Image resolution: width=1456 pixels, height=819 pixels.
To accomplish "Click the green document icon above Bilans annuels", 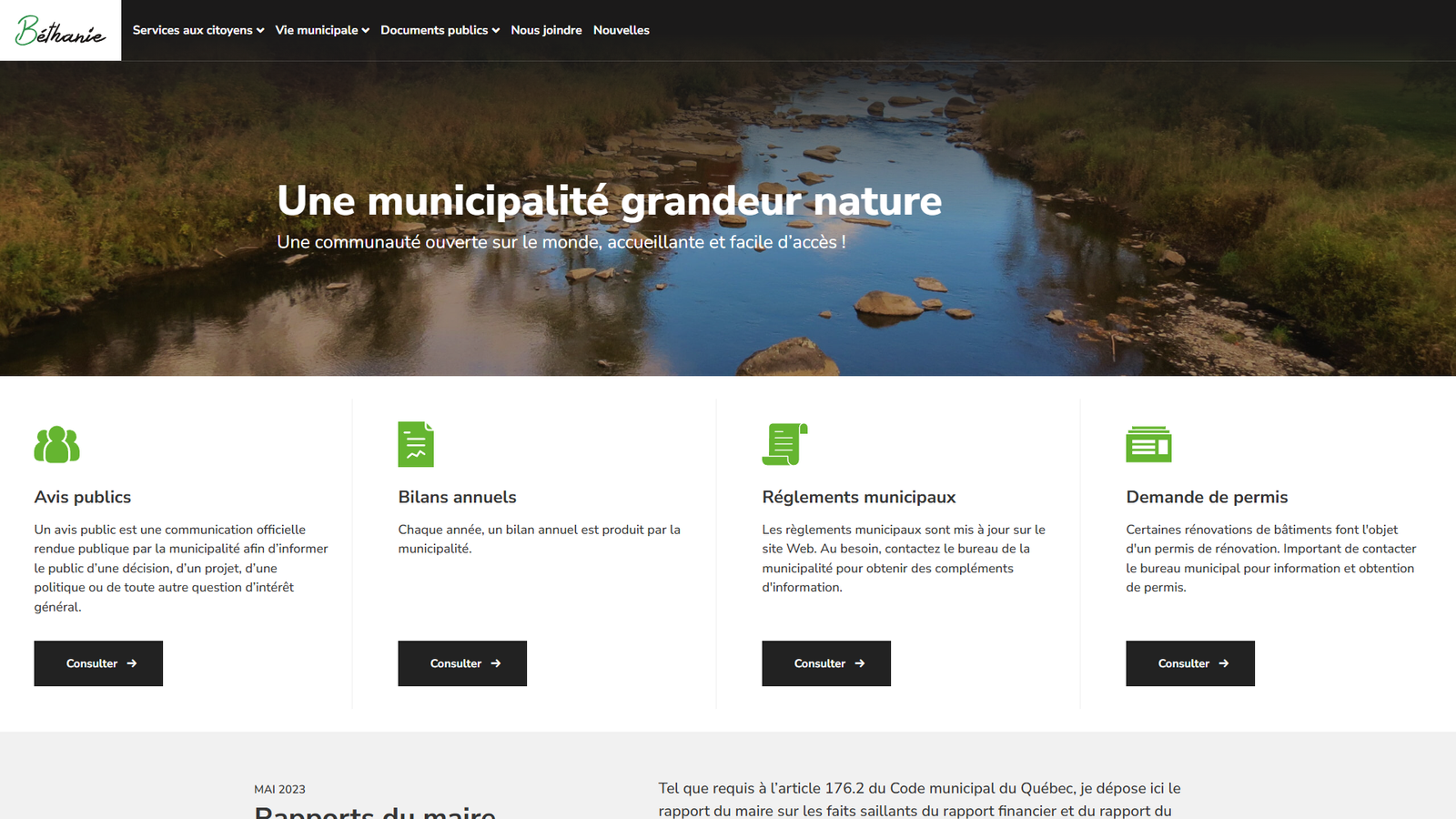I will click(x=416, y=444).
